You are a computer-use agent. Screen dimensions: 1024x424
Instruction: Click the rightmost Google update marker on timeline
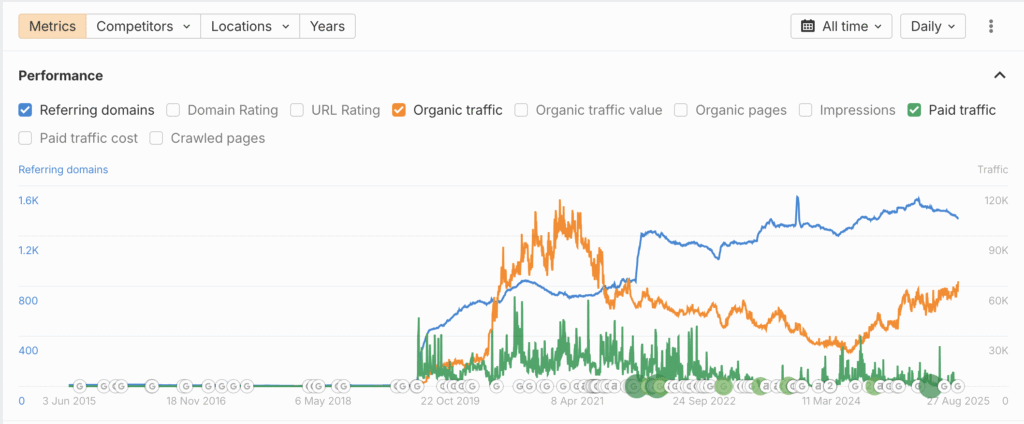pyautogui.click(x=957, y=386)
